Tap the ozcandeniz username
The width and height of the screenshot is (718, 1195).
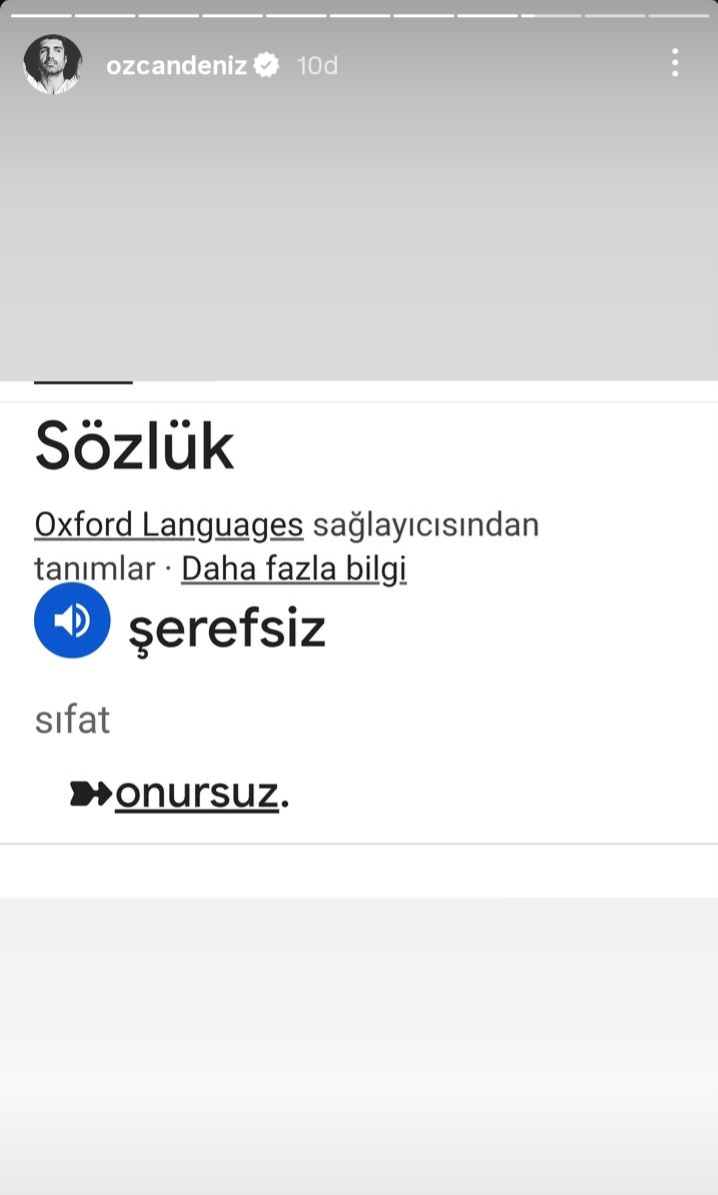pyautogui.click(x=176, y=66)
